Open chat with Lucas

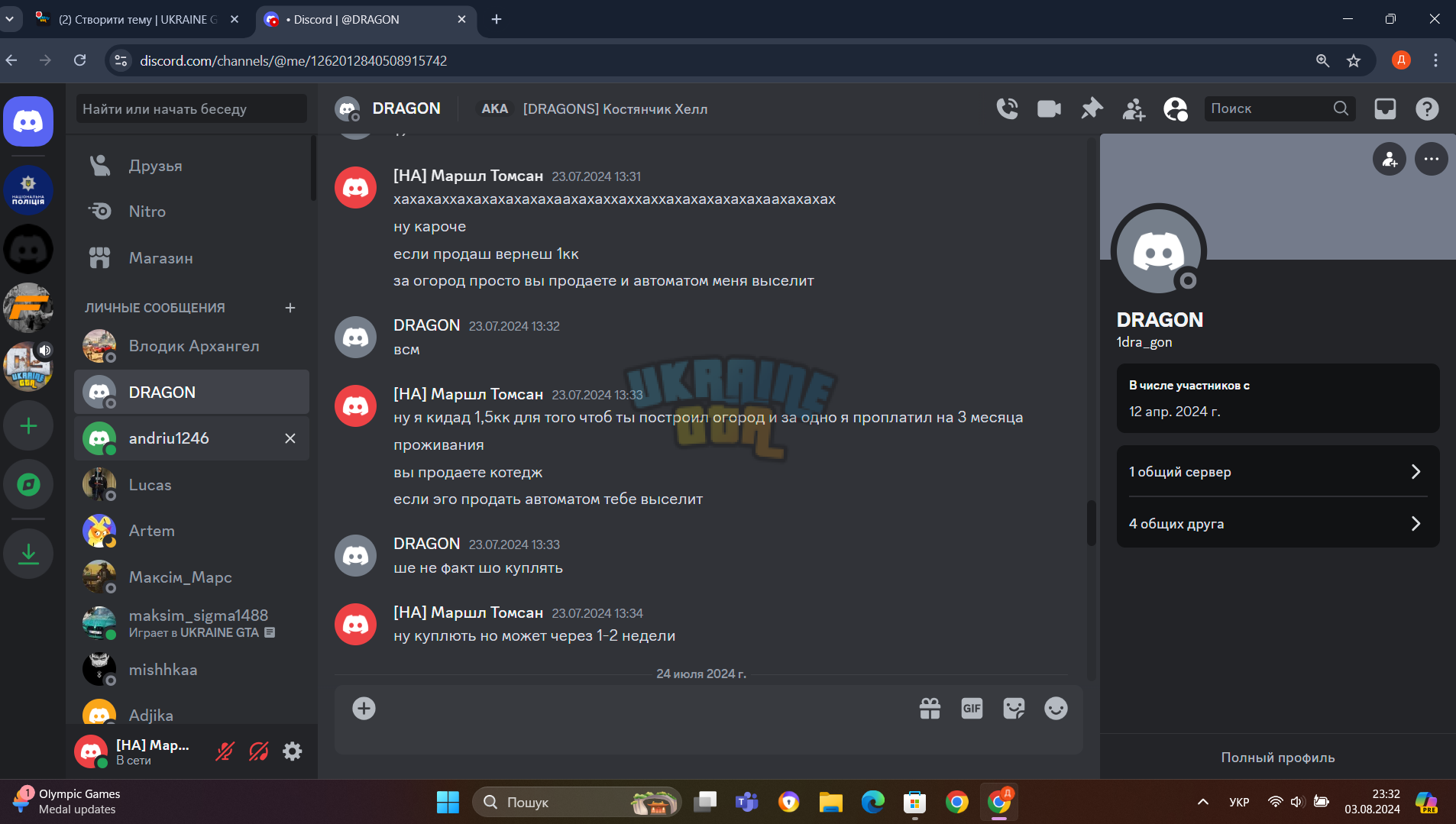point(192,485)
